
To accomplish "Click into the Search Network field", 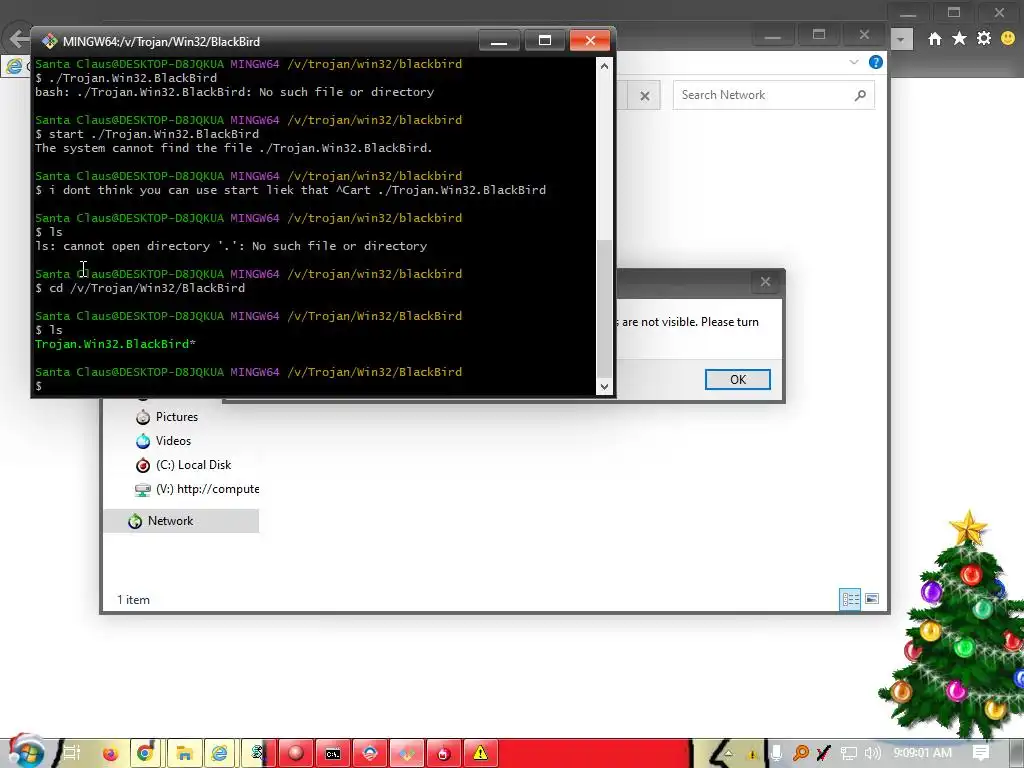I will click(773, 95).
